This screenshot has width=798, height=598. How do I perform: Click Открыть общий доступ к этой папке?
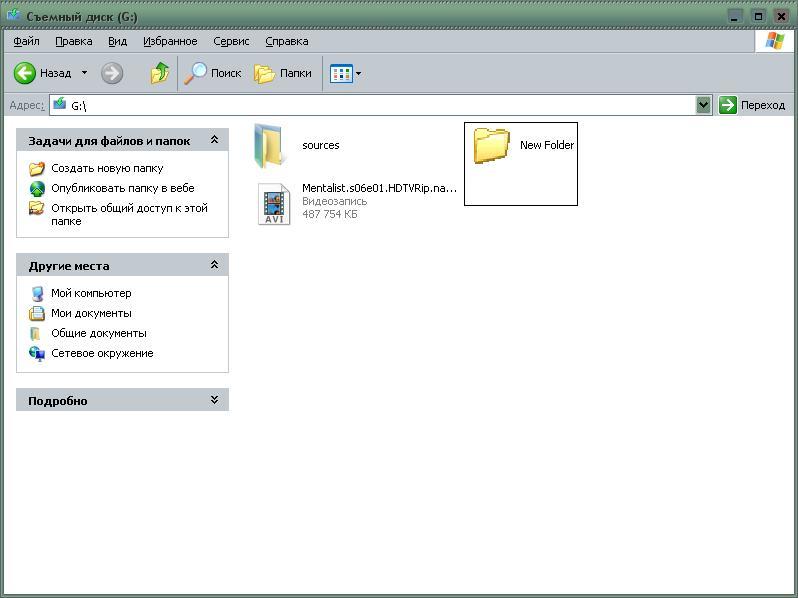pos(129,214)
